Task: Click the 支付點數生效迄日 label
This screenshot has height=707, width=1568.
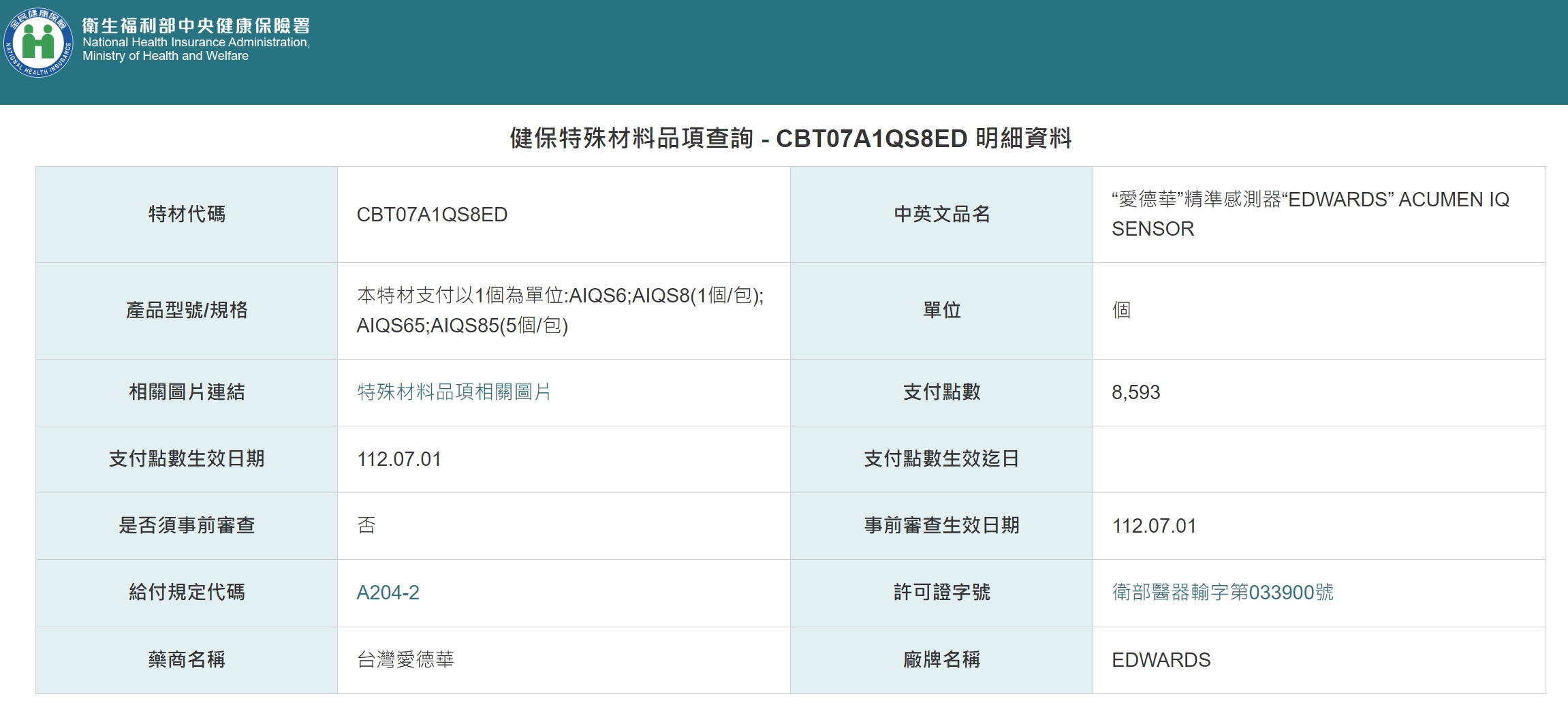Action: tap(941, 459)
